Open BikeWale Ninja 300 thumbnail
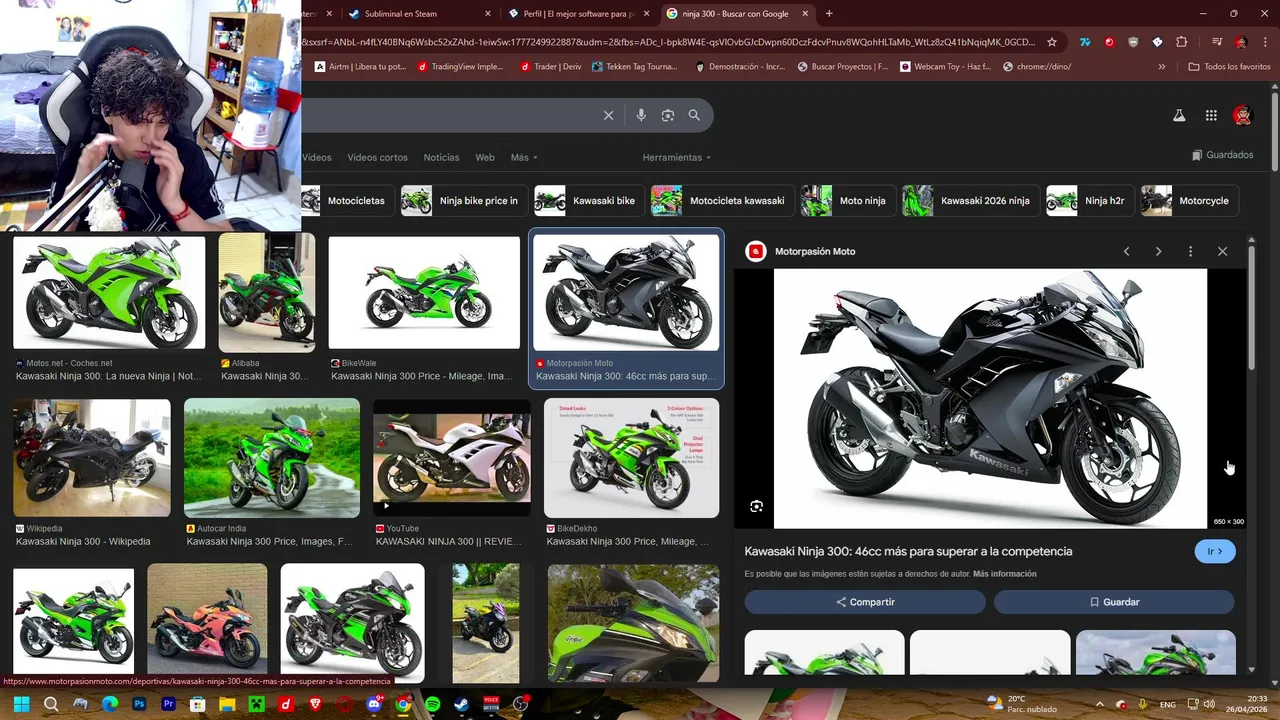This screenshot has height=720, width=1280. pyautogui.click(x=424, y=292)
